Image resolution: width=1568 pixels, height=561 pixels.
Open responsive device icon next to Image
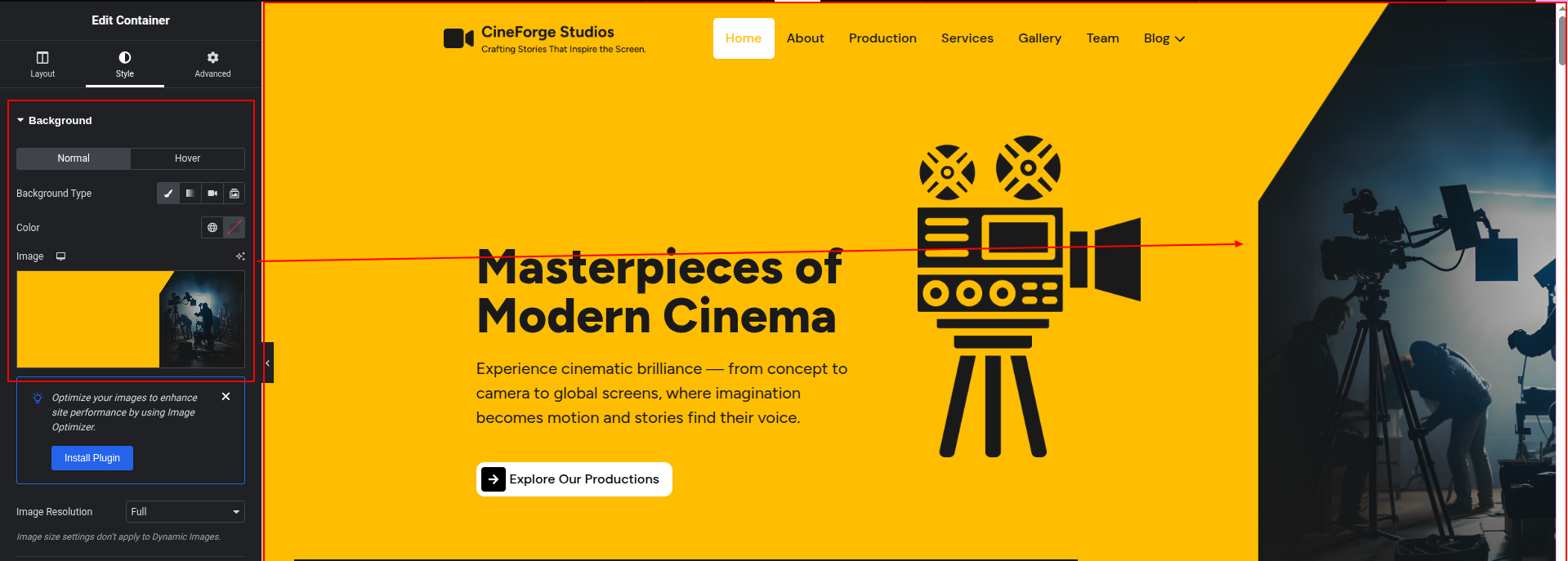point(60,256)
